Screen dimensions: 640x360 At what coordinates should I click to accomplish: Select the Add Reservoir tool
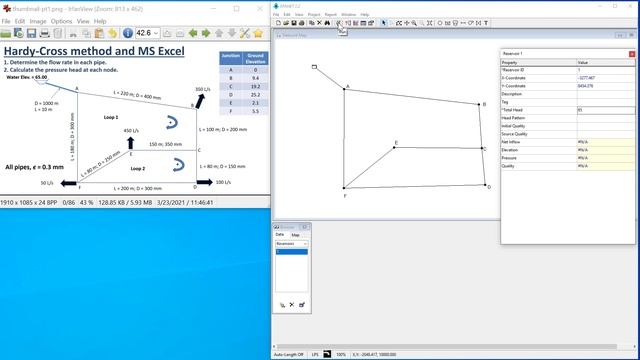[x=448, y=23]
